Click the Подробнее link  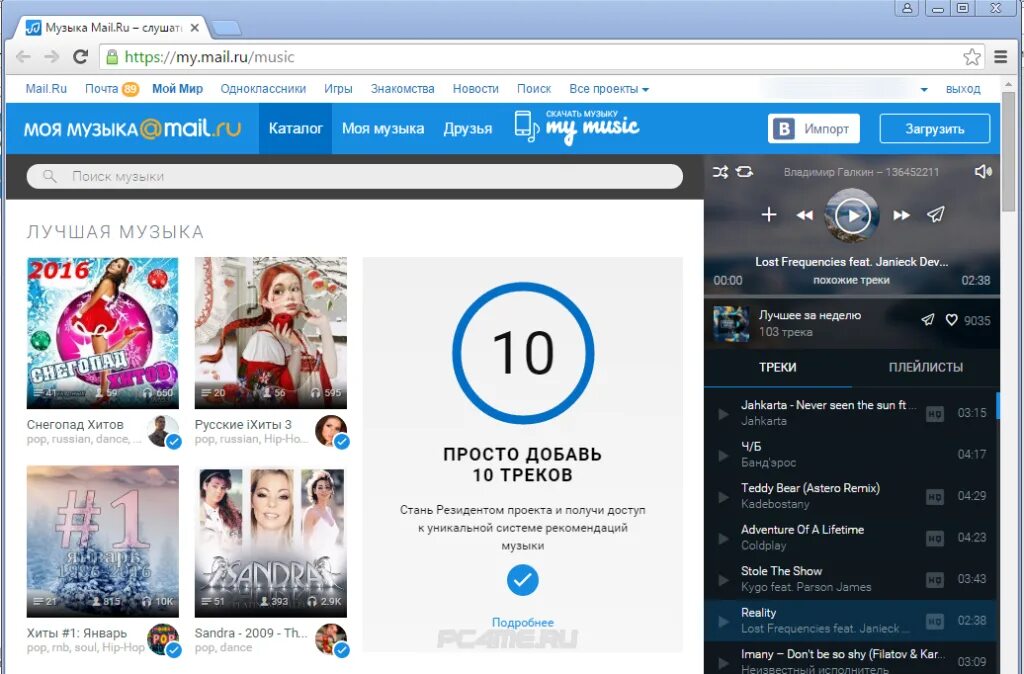pos(522,622)
